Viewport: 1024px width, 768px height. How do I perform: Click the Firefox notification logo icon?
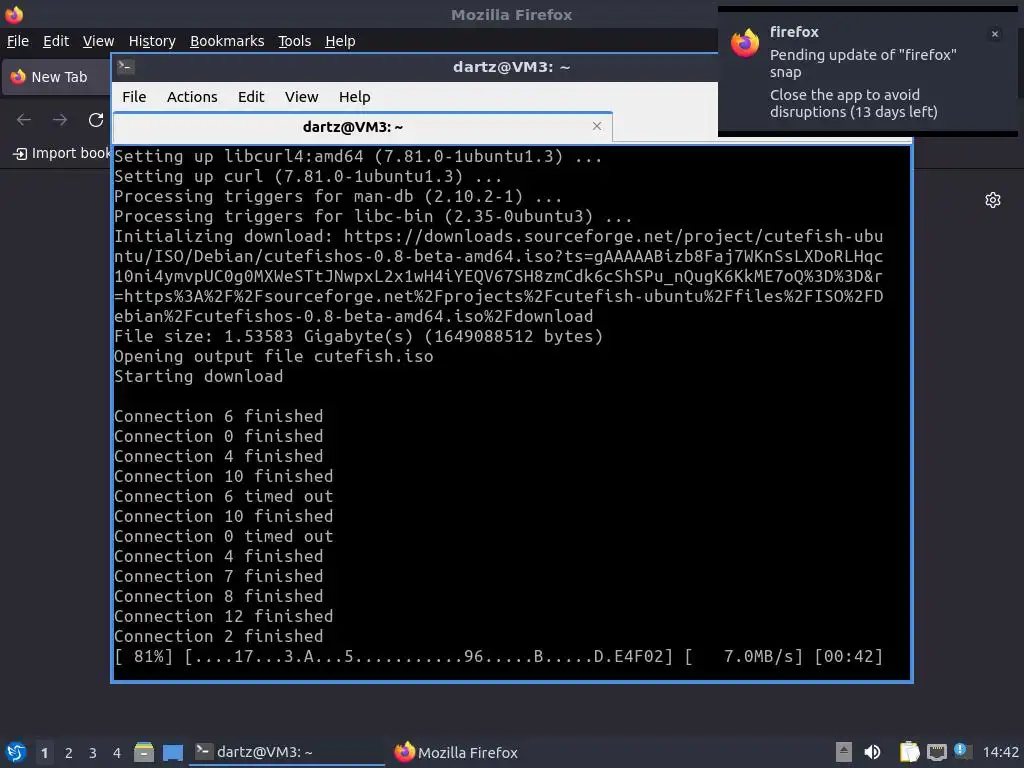pyautogui.click(x=744, y=43)
